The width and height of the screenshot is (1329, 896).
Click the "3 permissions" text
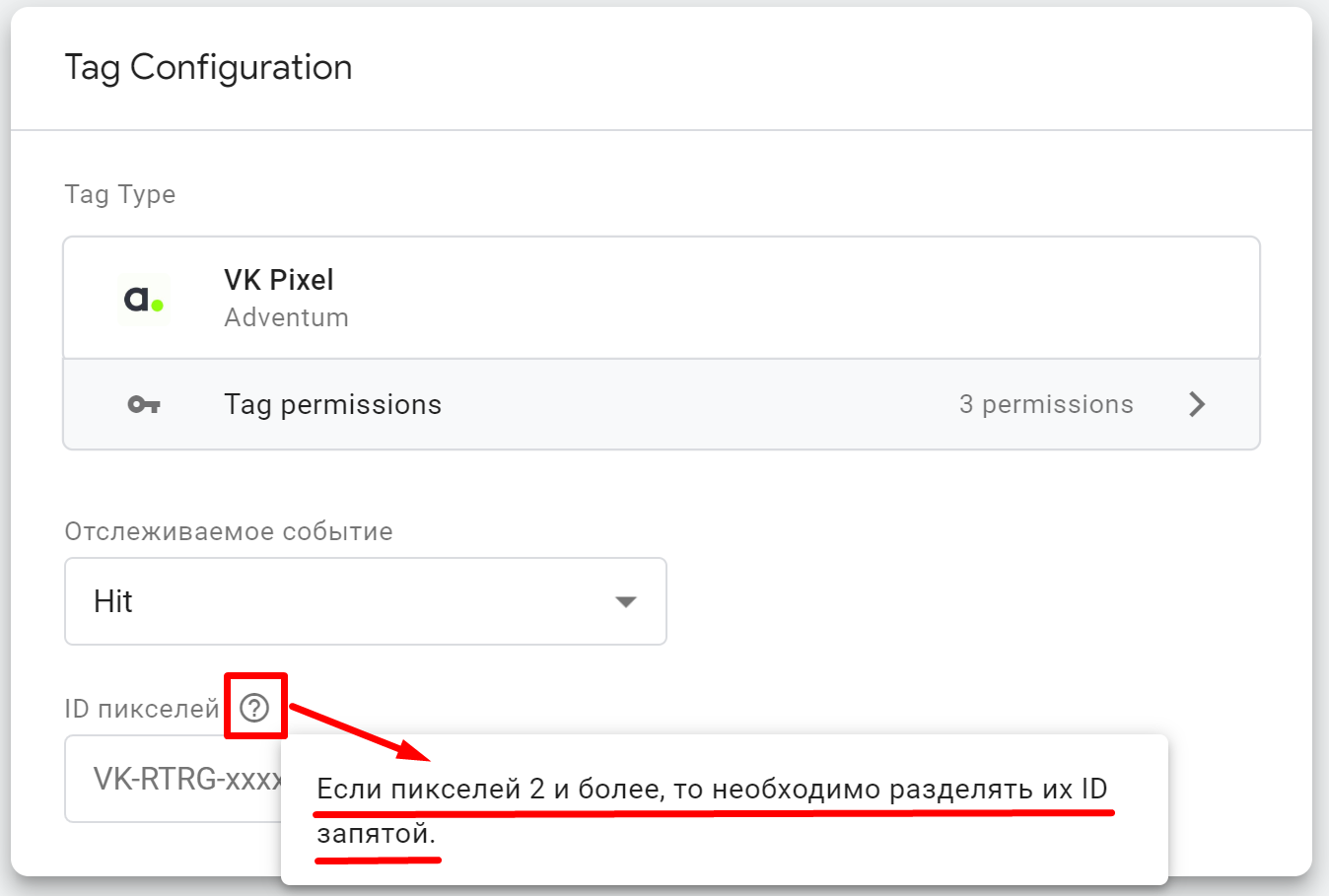[x=1045, y=404]
